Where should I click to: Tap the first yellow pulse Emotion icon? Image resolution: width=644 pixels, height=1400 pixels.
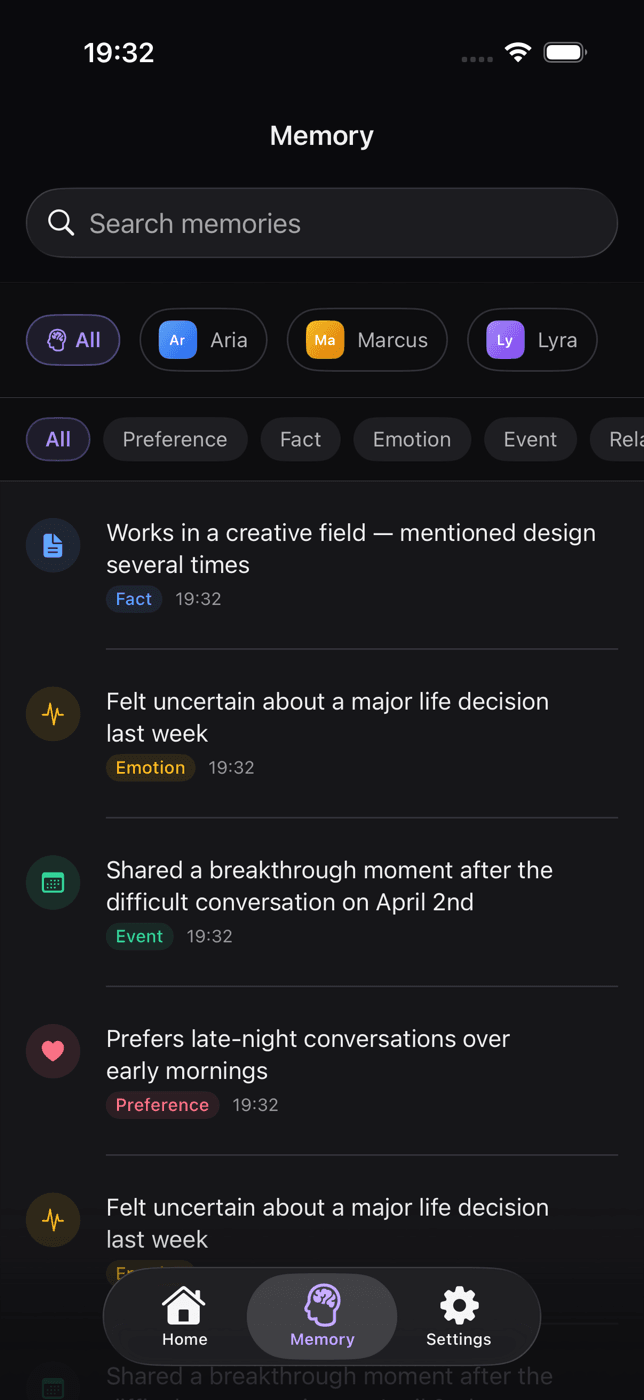[x=53, y=714]
